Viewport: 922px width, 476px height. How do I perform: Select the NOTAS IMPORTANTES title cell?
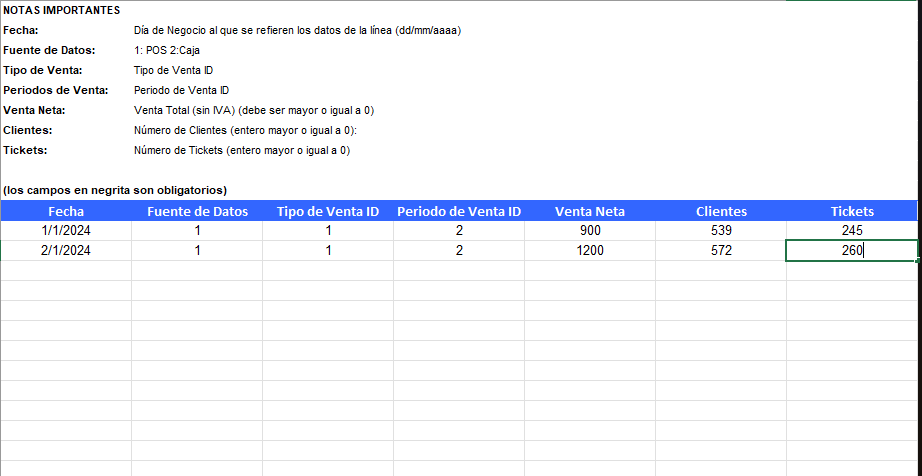pyautogui.click(x=62, y=11)
